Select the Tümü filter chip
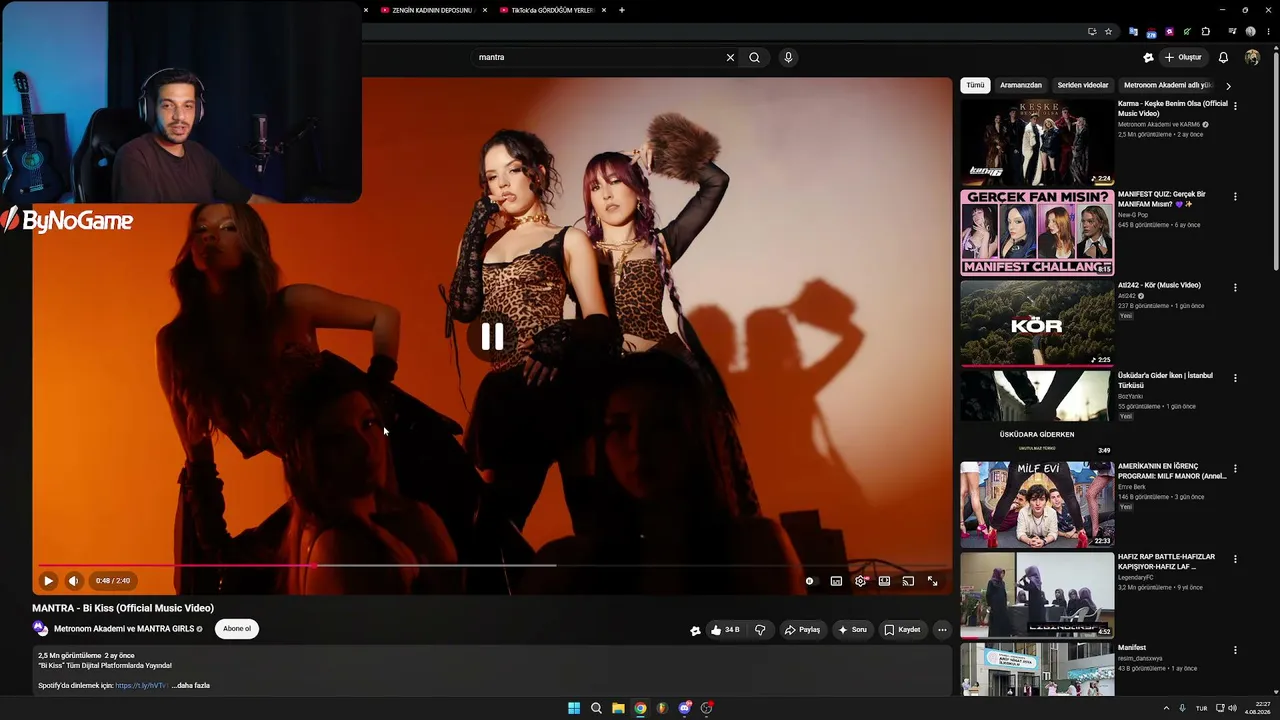 [975, 86]
